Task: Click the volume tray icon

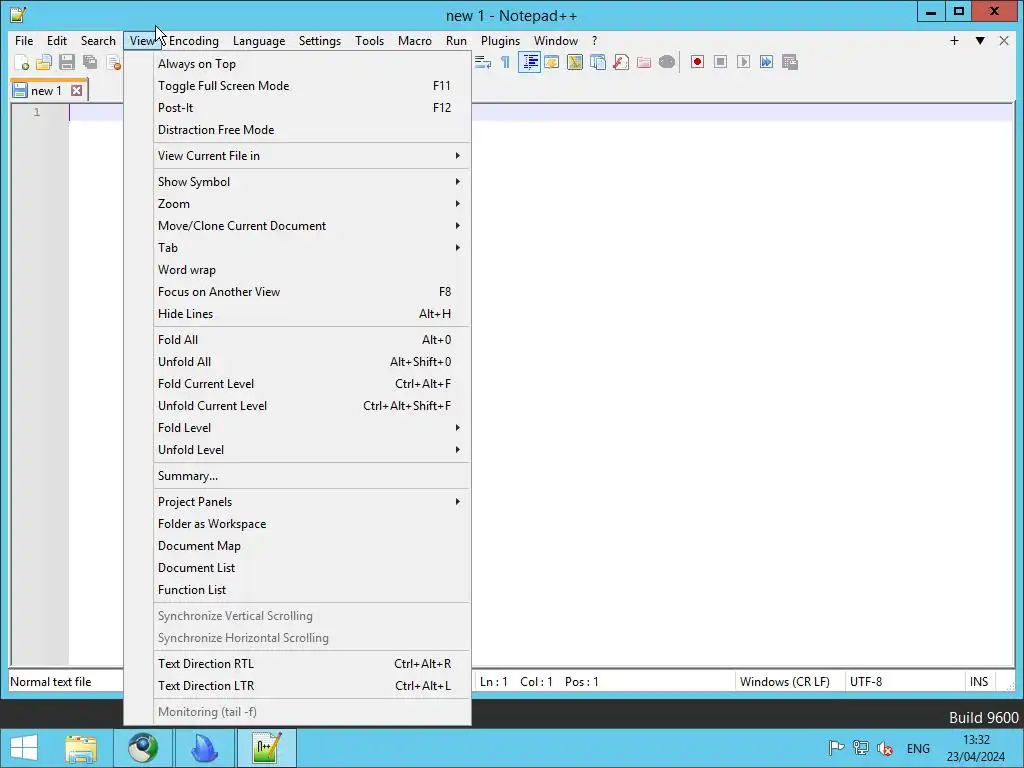Action: coord(885,748)
